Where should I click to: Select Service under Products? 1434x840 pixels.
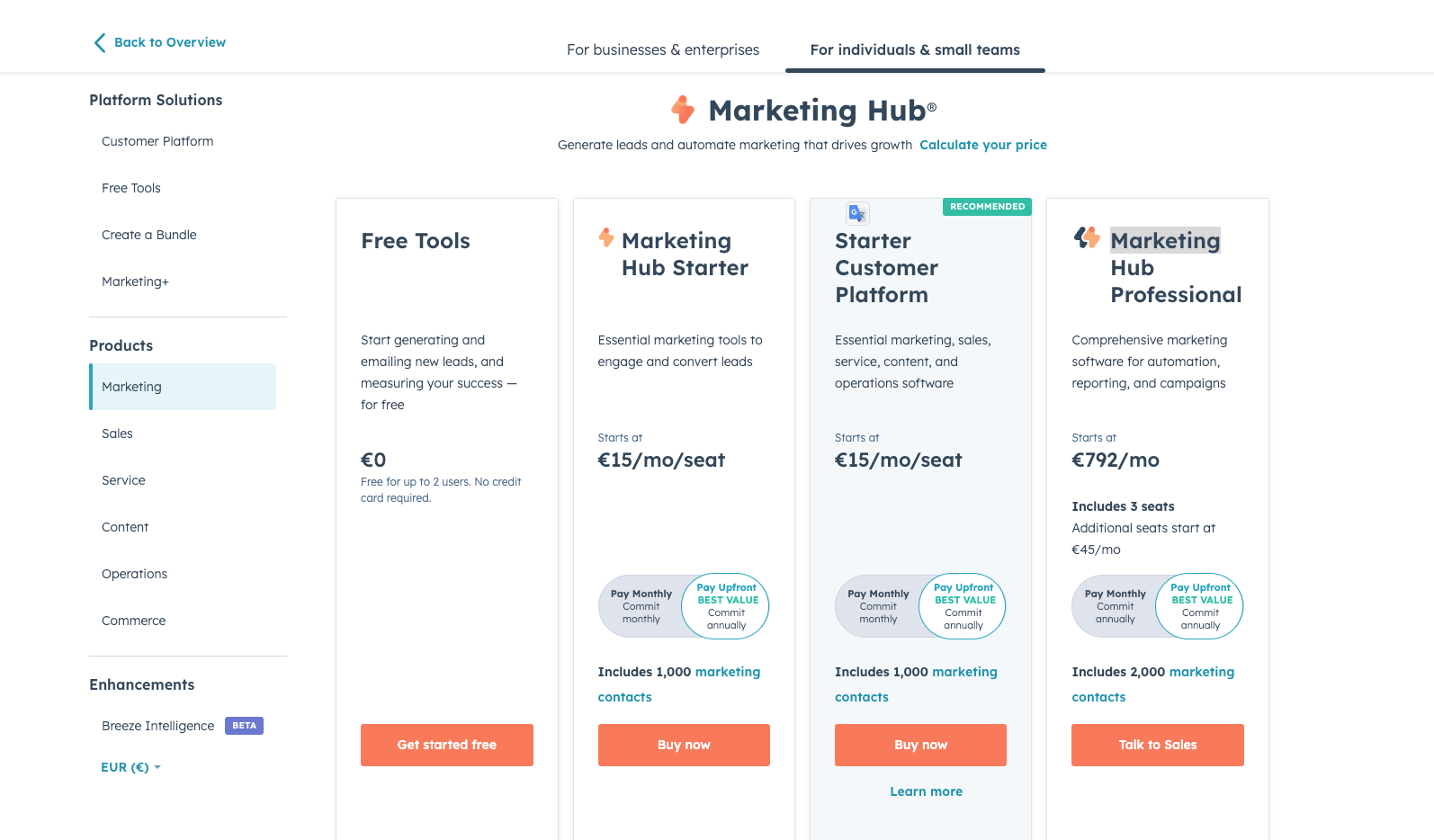(123, 480)
